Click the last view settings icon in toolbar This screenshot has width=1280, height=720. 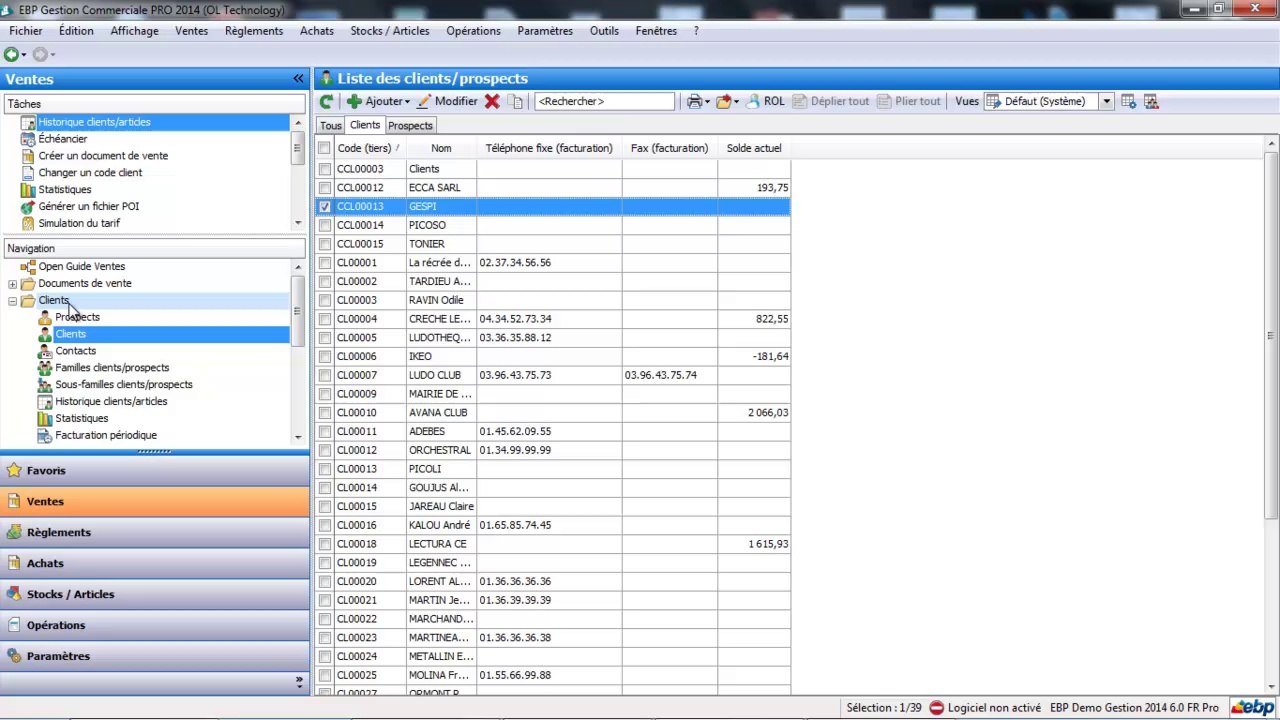tap(1151, 101)
